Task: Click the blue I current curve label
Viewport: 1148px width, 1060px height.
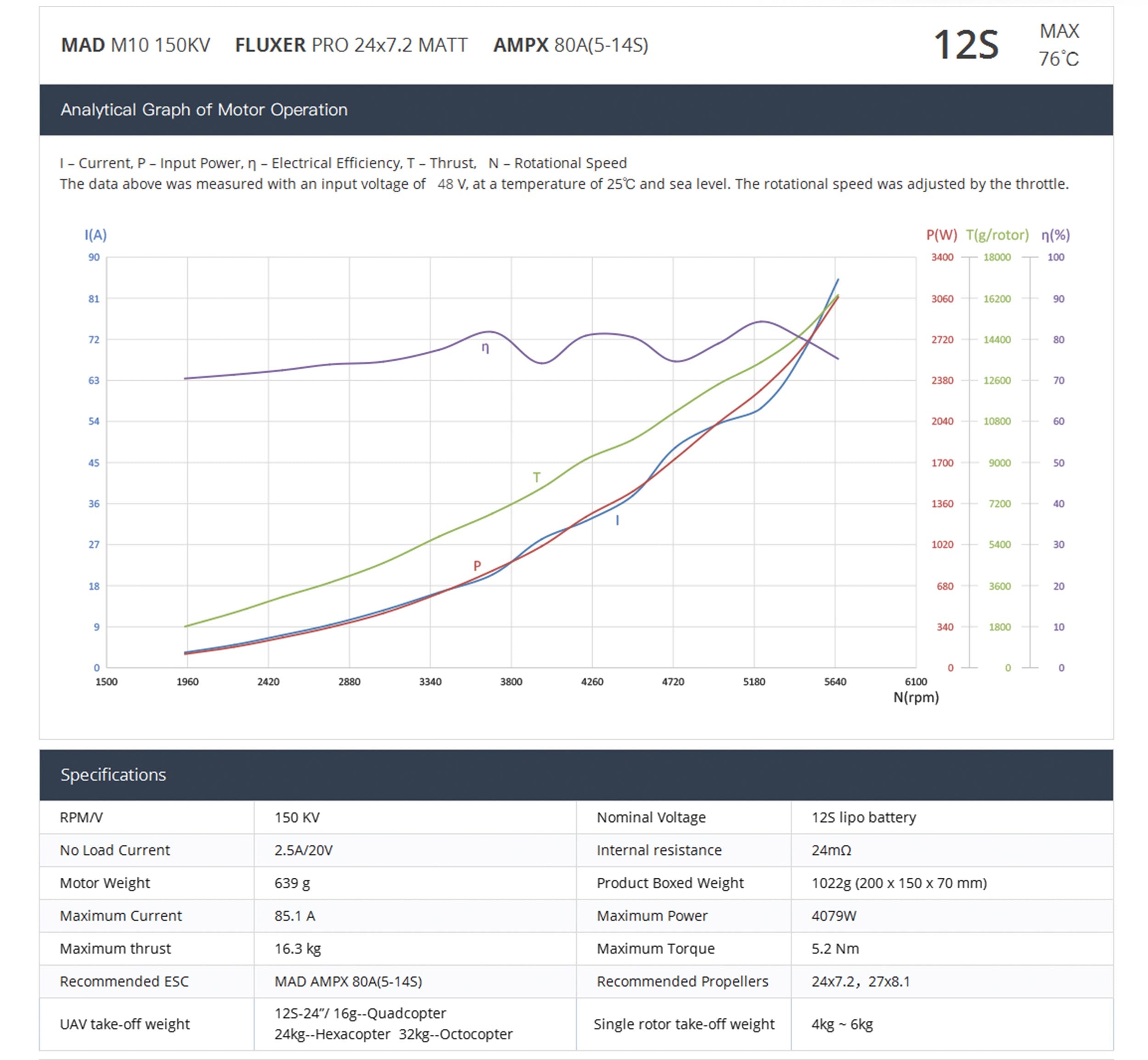Action: [617, 520]
